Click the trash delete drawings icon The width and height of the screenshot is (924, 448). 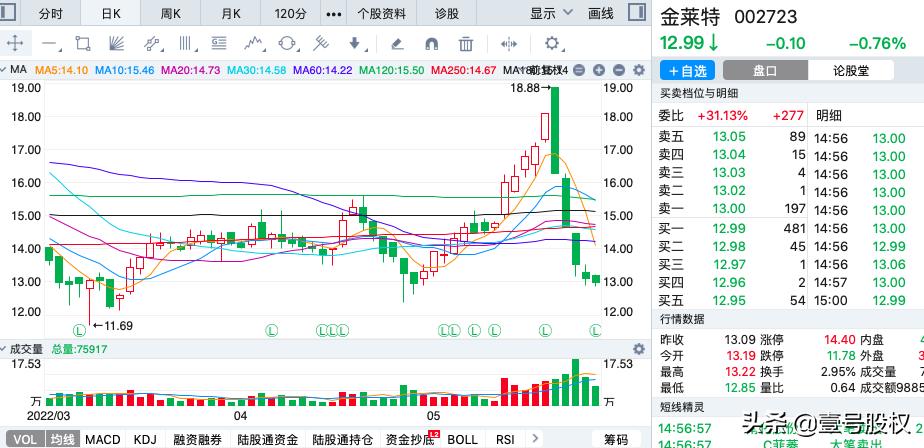466,44
